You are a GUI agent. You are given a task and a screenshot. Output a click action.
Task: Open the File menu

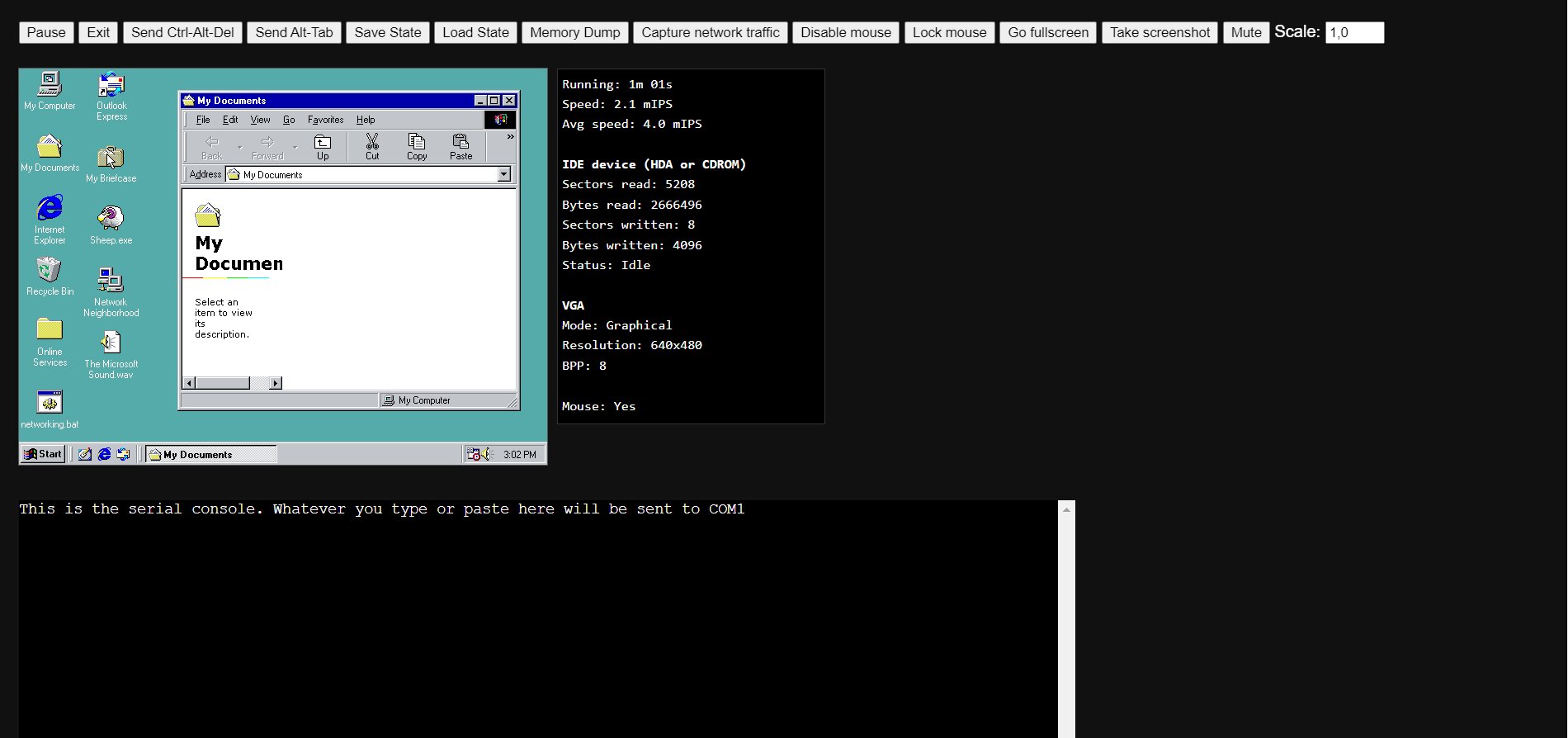pyautogui.click(x=203, y=120)
